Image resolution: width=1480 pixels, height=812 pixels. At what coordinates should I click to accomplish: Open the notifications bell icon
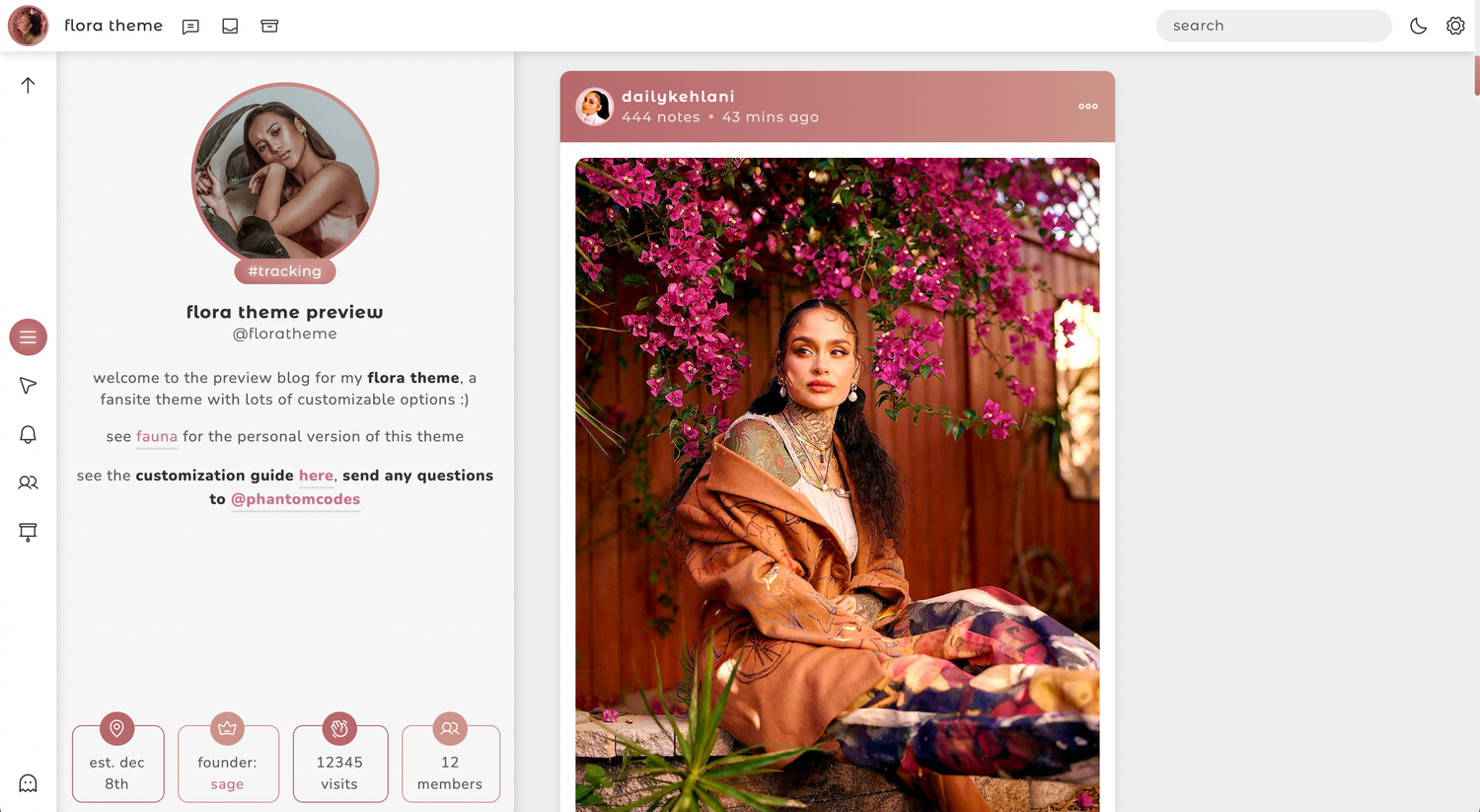click(x=28, y=434)
